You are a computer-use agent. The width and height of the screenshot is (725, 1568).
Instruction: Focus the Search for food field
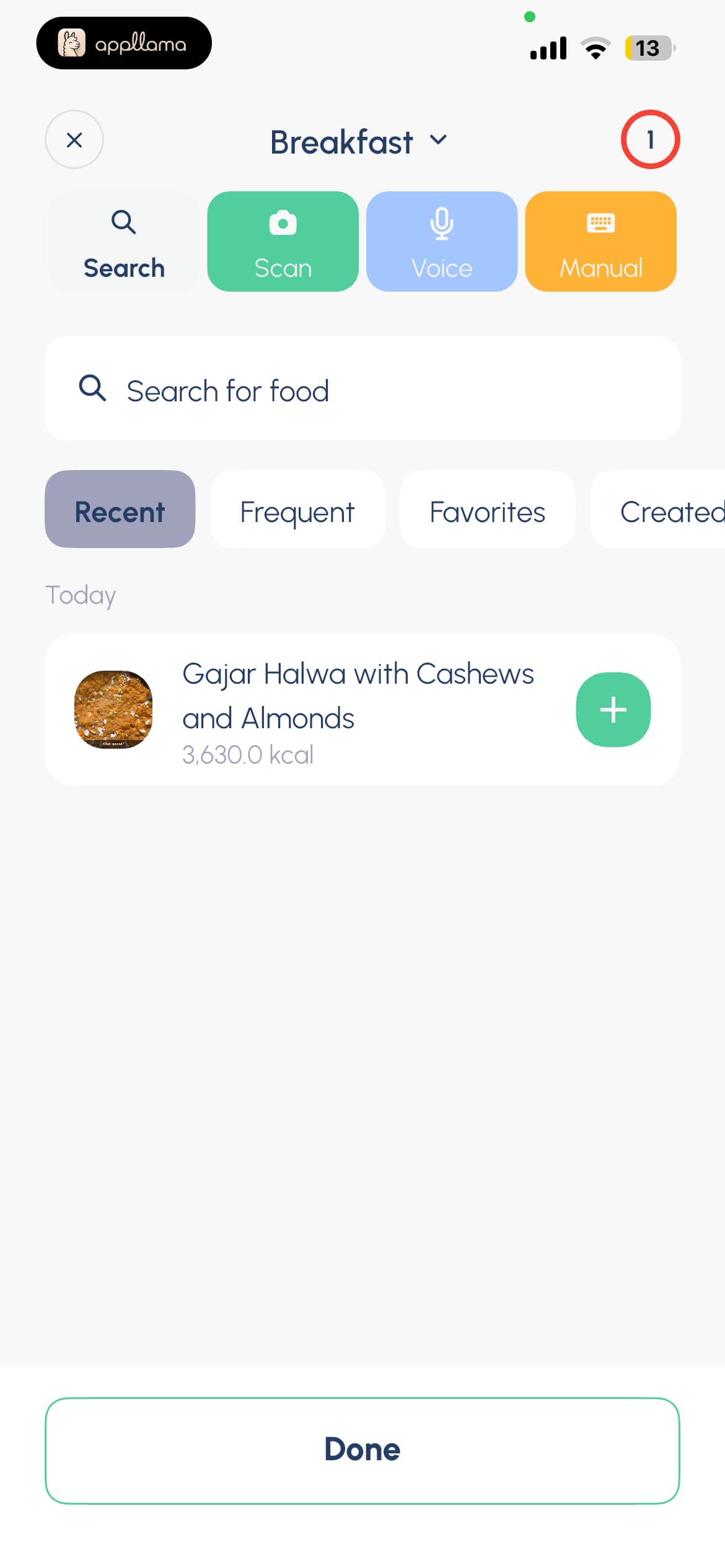pyautogui.click(x=362, y=388)
